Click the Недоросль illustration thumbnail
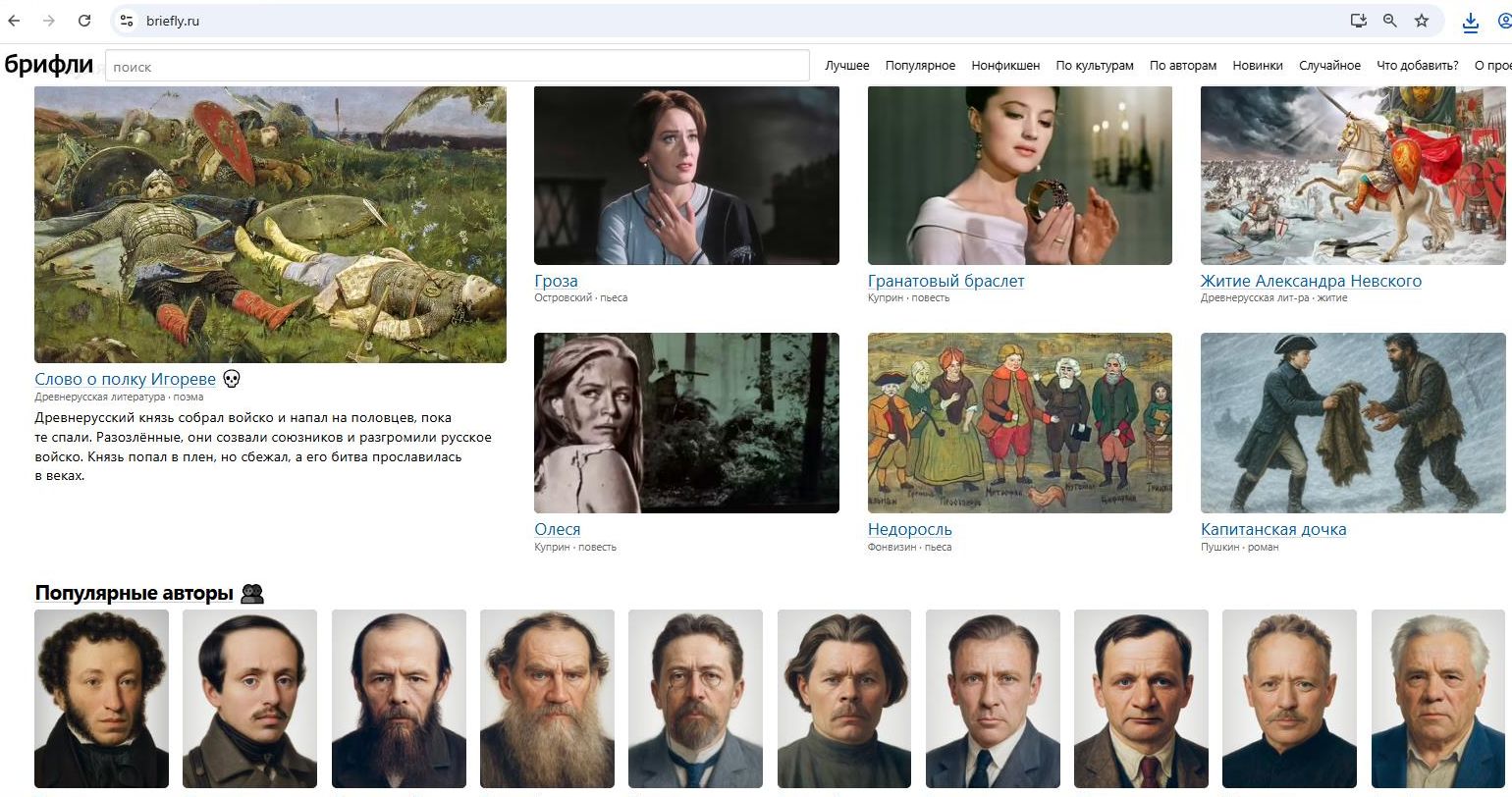The height and width of the screenshot is (797, 1512). tap(1019, 423)
